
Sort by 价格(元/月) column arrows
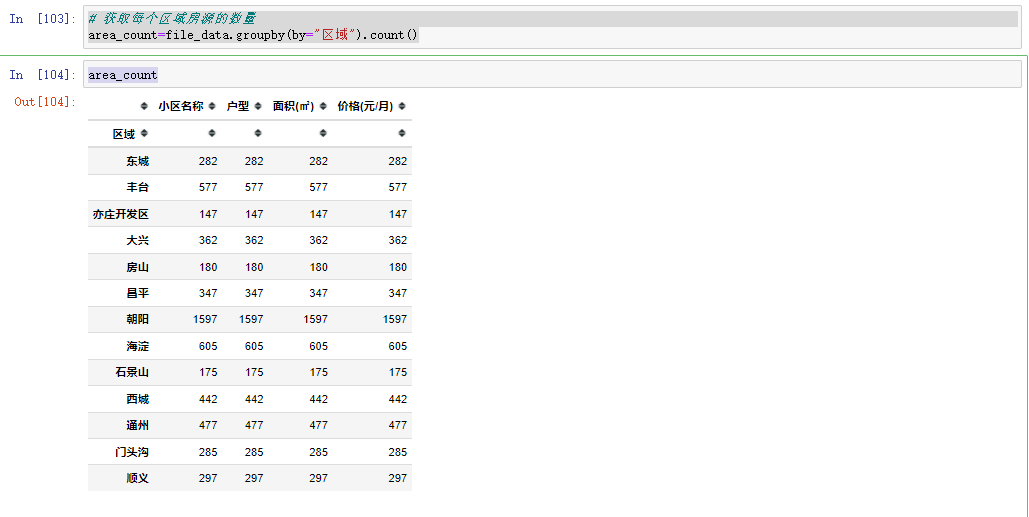click(402, 106)
